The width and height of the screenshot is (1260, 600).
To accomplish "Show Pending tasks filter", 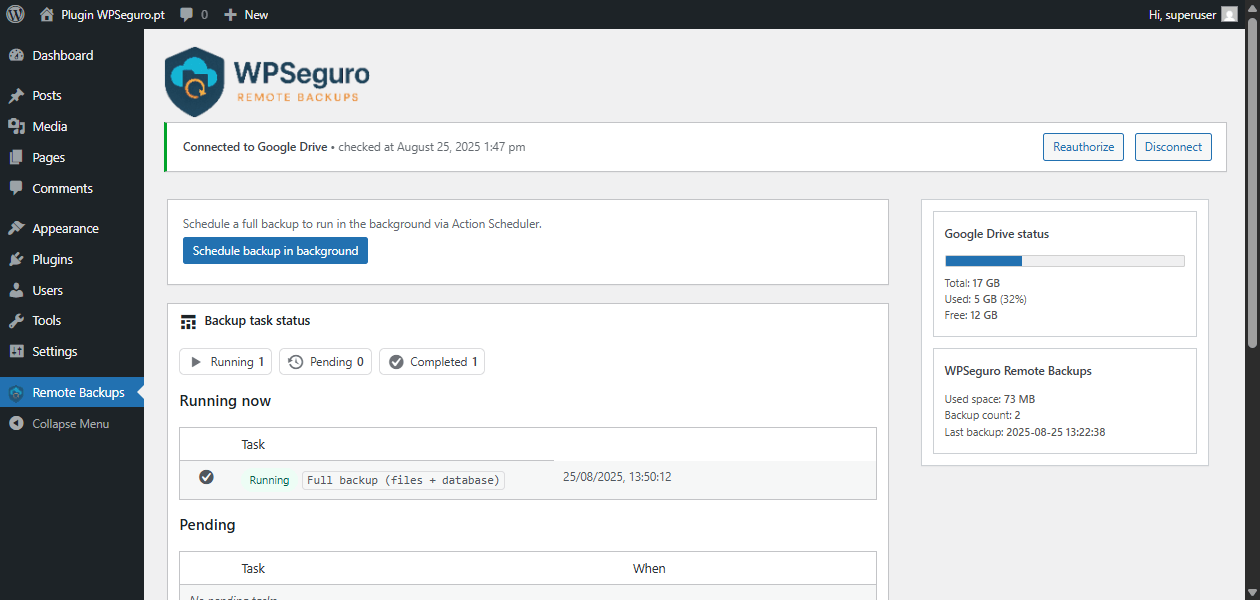I will 325,362.
